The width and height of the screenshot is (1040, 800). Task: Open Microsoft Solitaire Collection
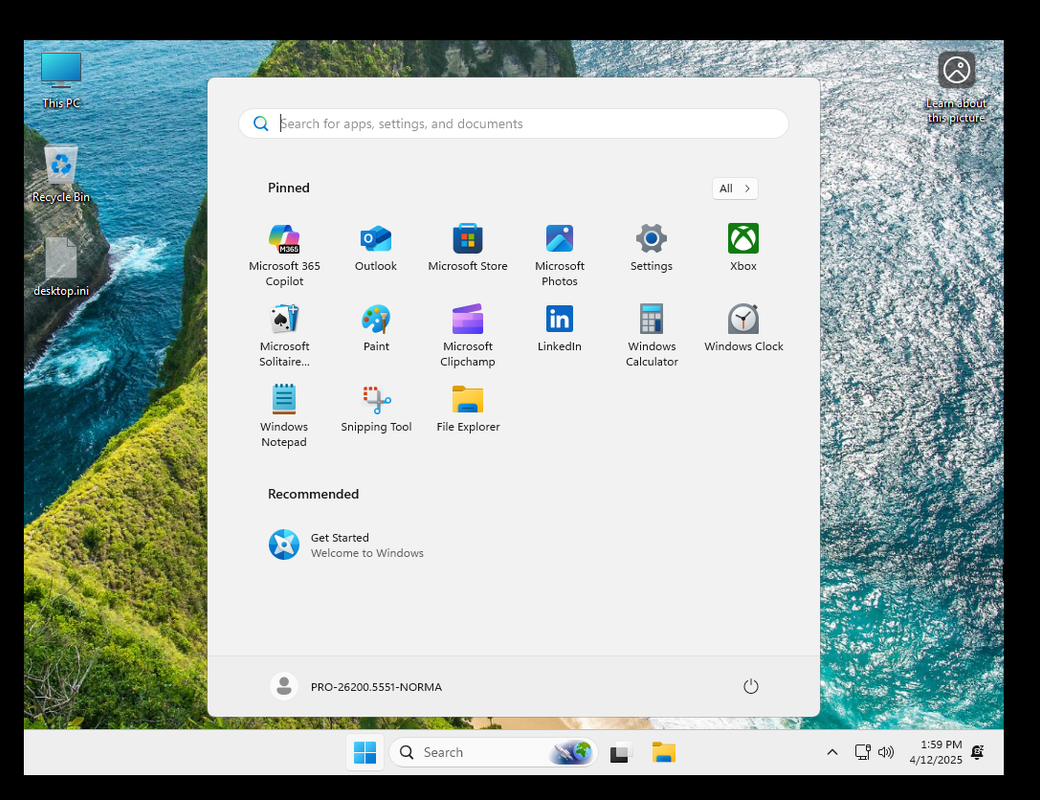pyautogui.click(x=284, y=335)
